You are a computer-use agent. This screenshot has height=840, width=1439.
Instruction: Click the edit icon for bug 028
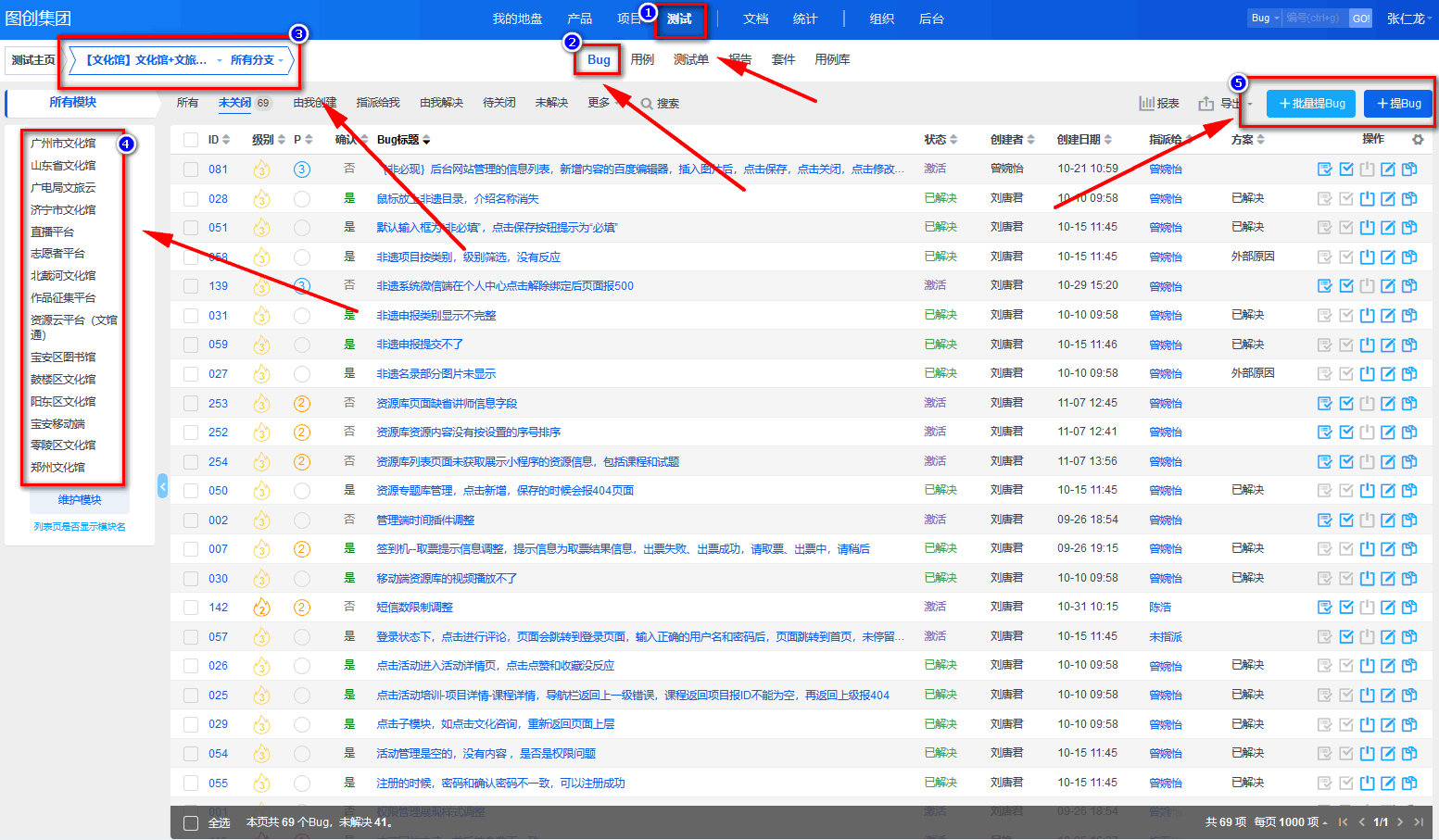[1388, 198]
